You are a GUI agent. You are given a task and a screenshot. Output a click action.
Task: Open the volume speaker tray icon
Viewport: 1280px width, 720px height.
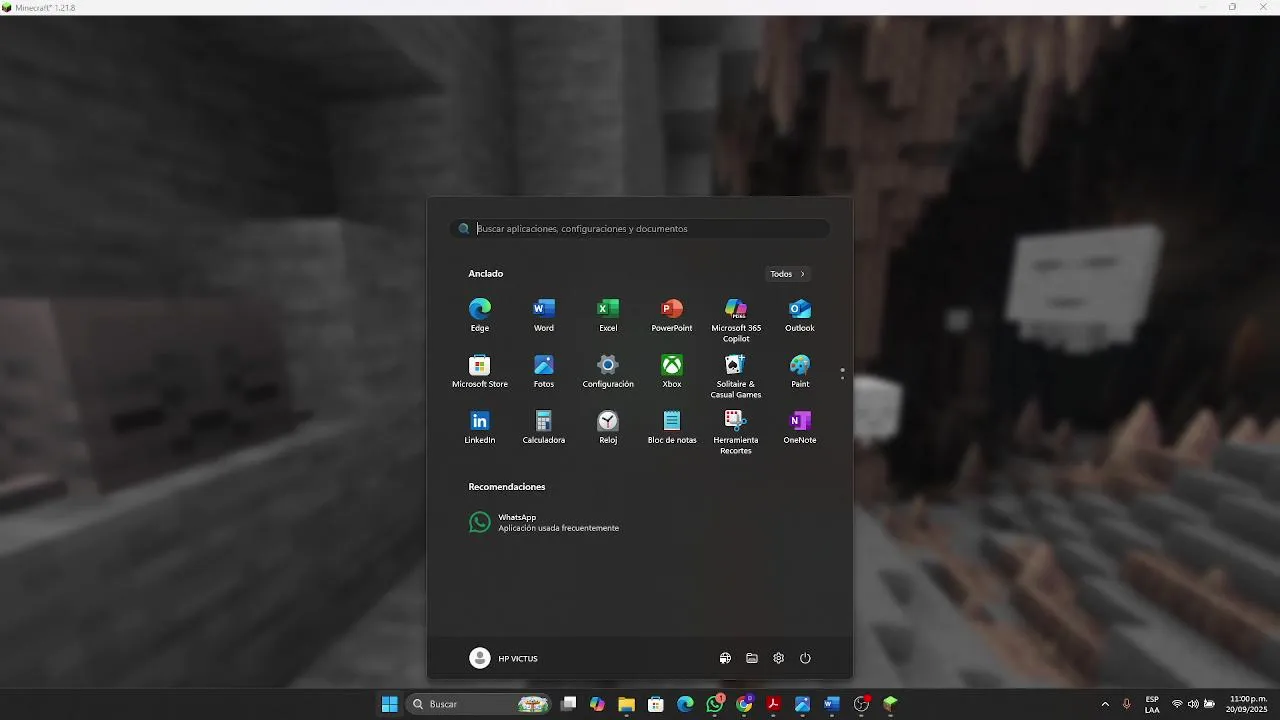tap(1193, 704)
